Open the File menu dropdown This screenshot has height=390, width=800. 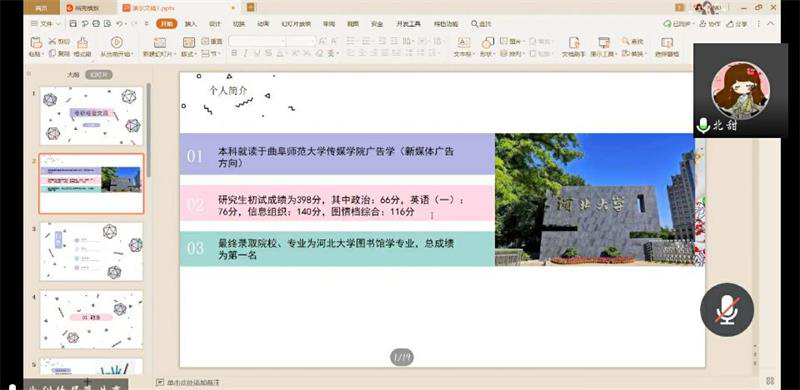pos(46,23)
